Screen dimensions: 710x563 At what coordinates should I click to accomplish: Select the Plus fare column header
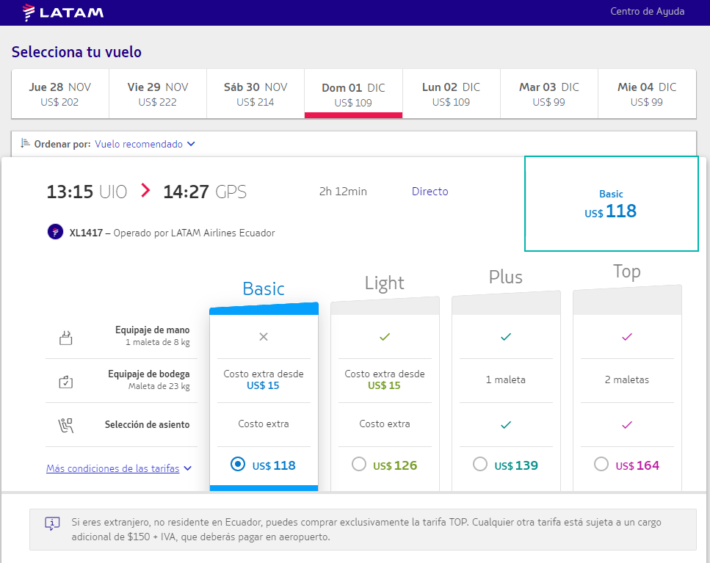(506, 277)
